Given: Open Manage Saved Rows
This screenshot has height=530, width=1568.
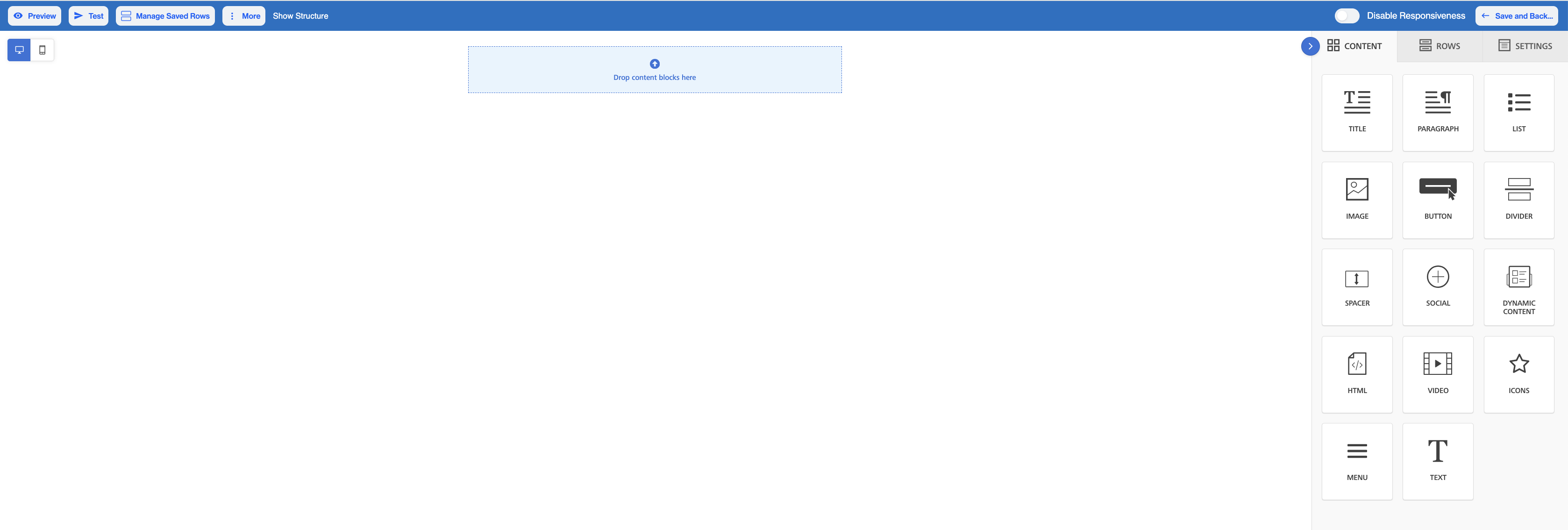Looking at the screenshot, I should [x=165, y=16].
